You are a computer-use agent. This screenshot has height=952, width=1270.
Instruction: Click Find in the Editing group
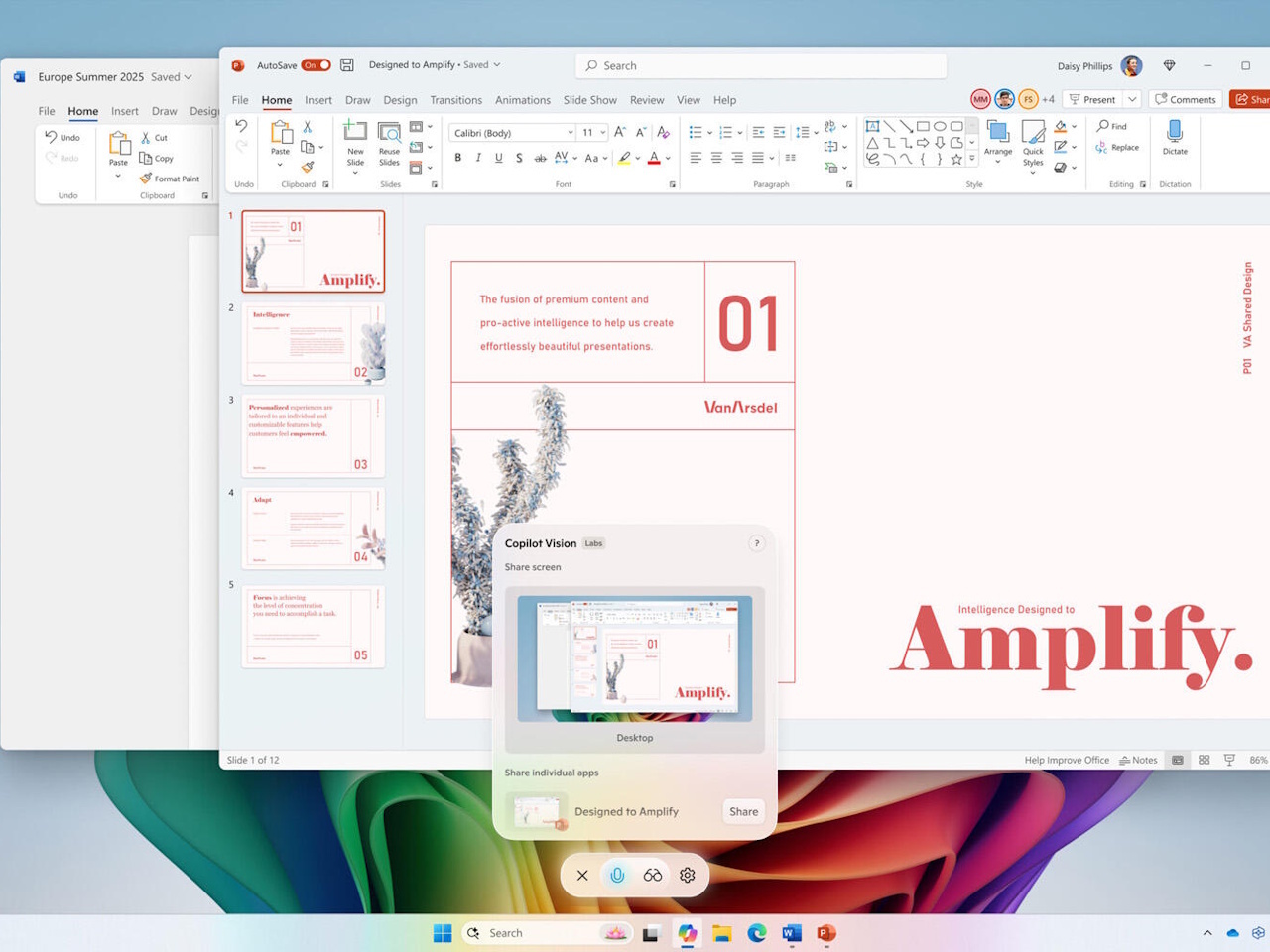1112,126
